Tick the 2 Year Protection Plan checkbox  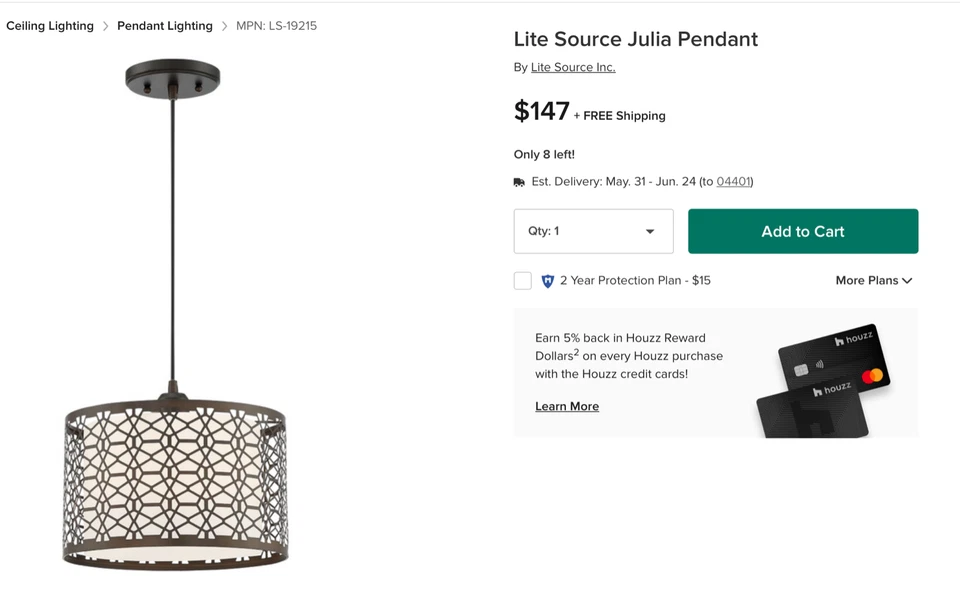[x=523, y=281]
